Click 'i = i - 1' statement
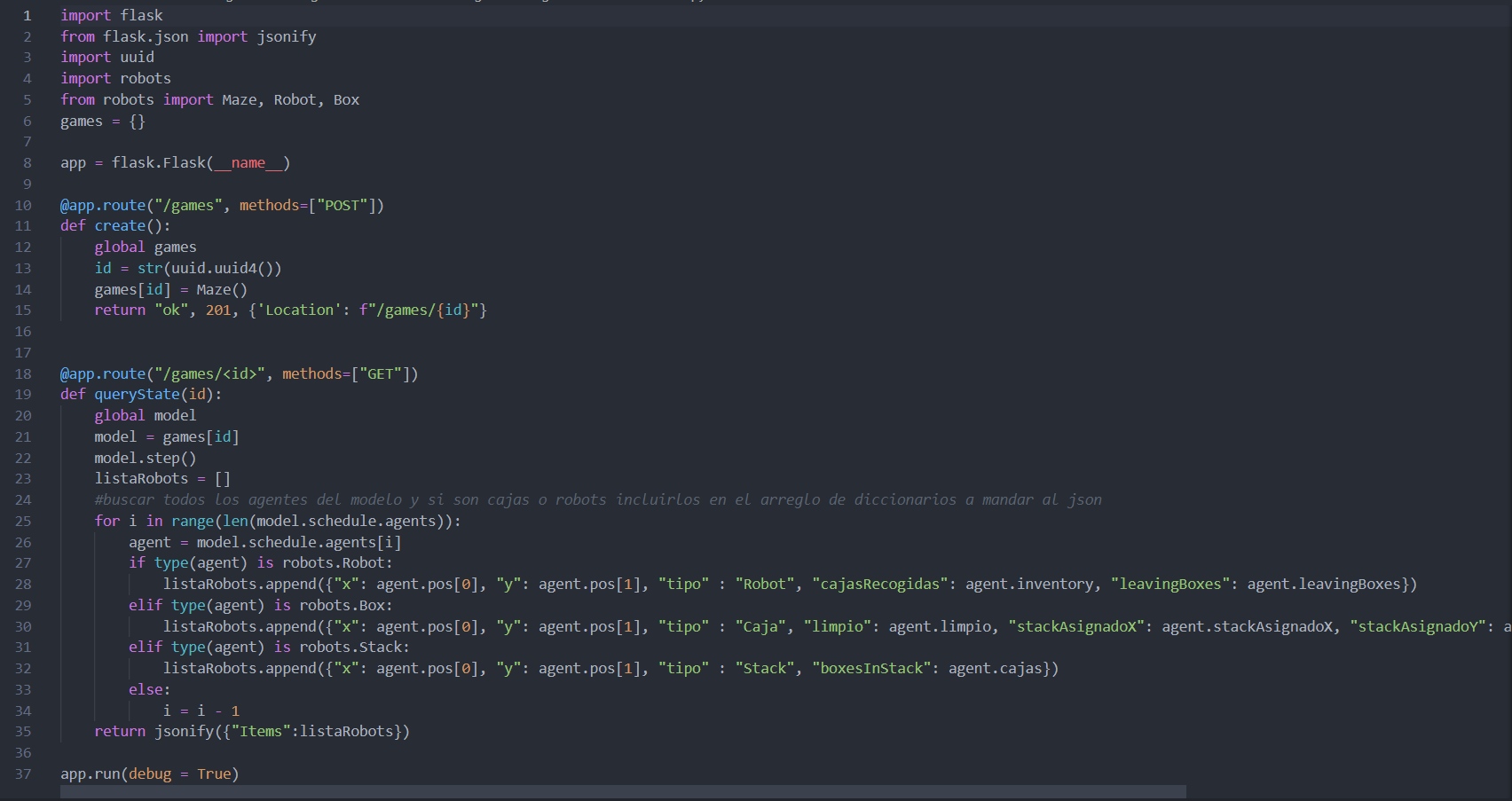1512x801 pixels. pos(201,711)
